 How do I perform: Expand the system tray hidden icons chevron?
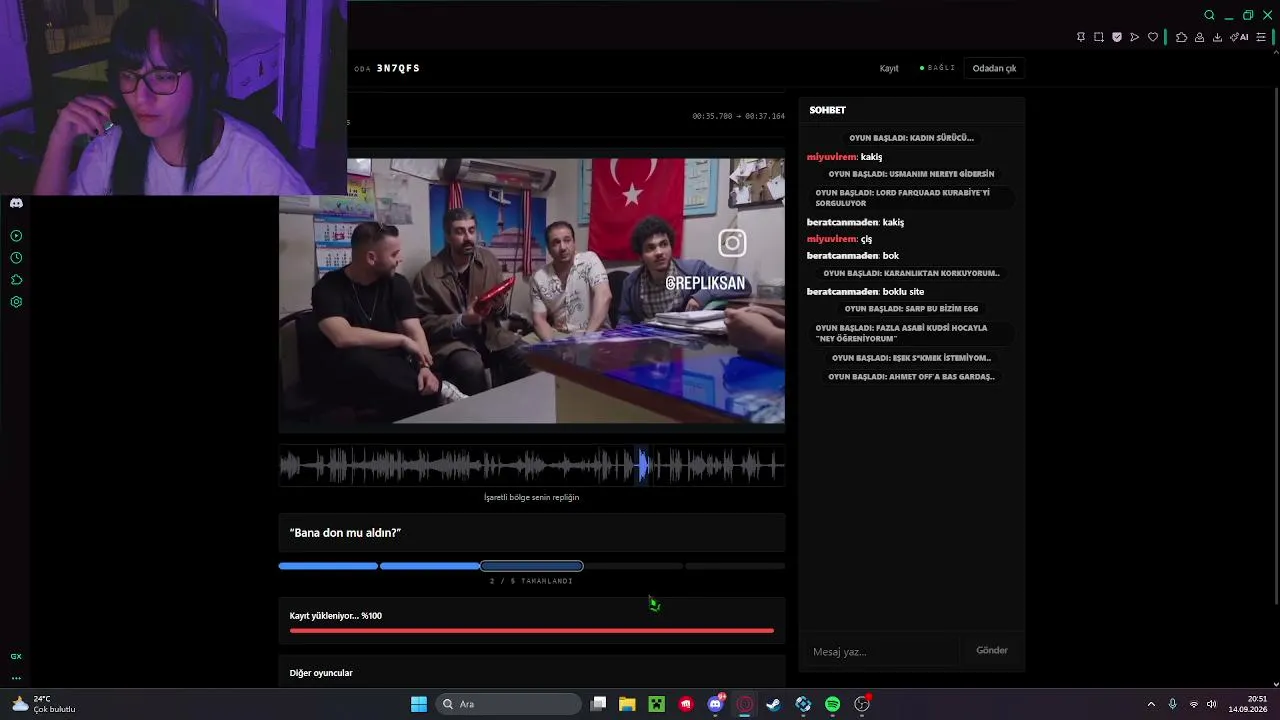tap(1151, 704)
